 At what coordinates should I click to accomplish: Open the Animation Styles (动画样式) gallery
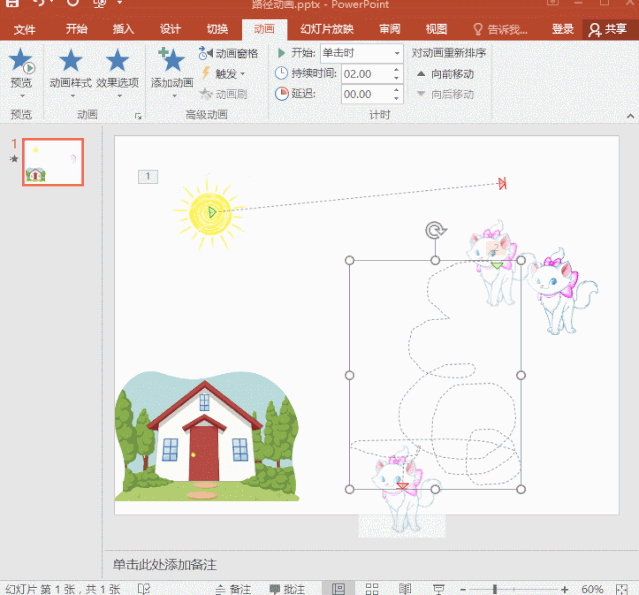click(x=71, y=70)
